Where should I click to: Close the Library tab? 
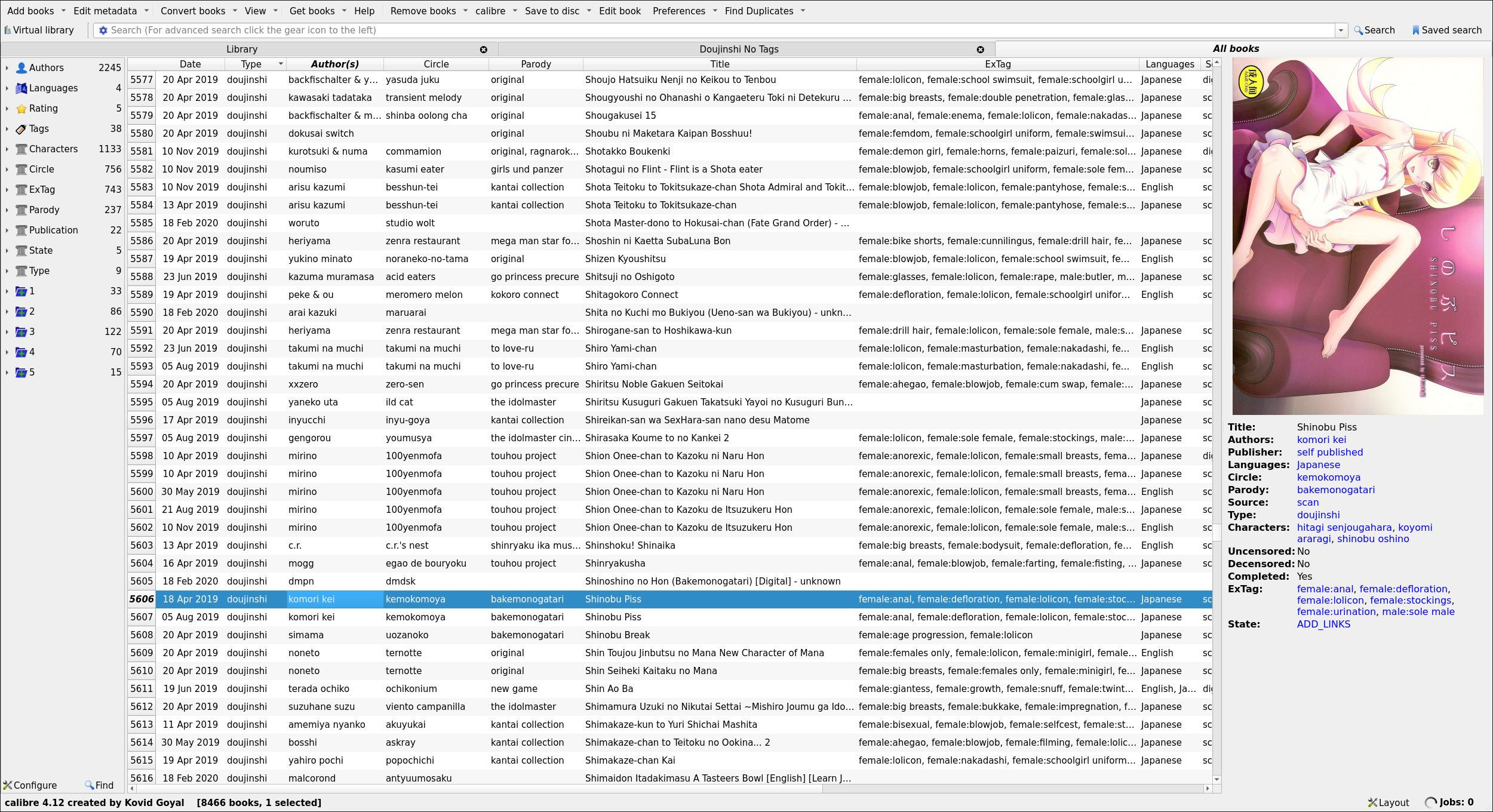click(x=484, y=50)
